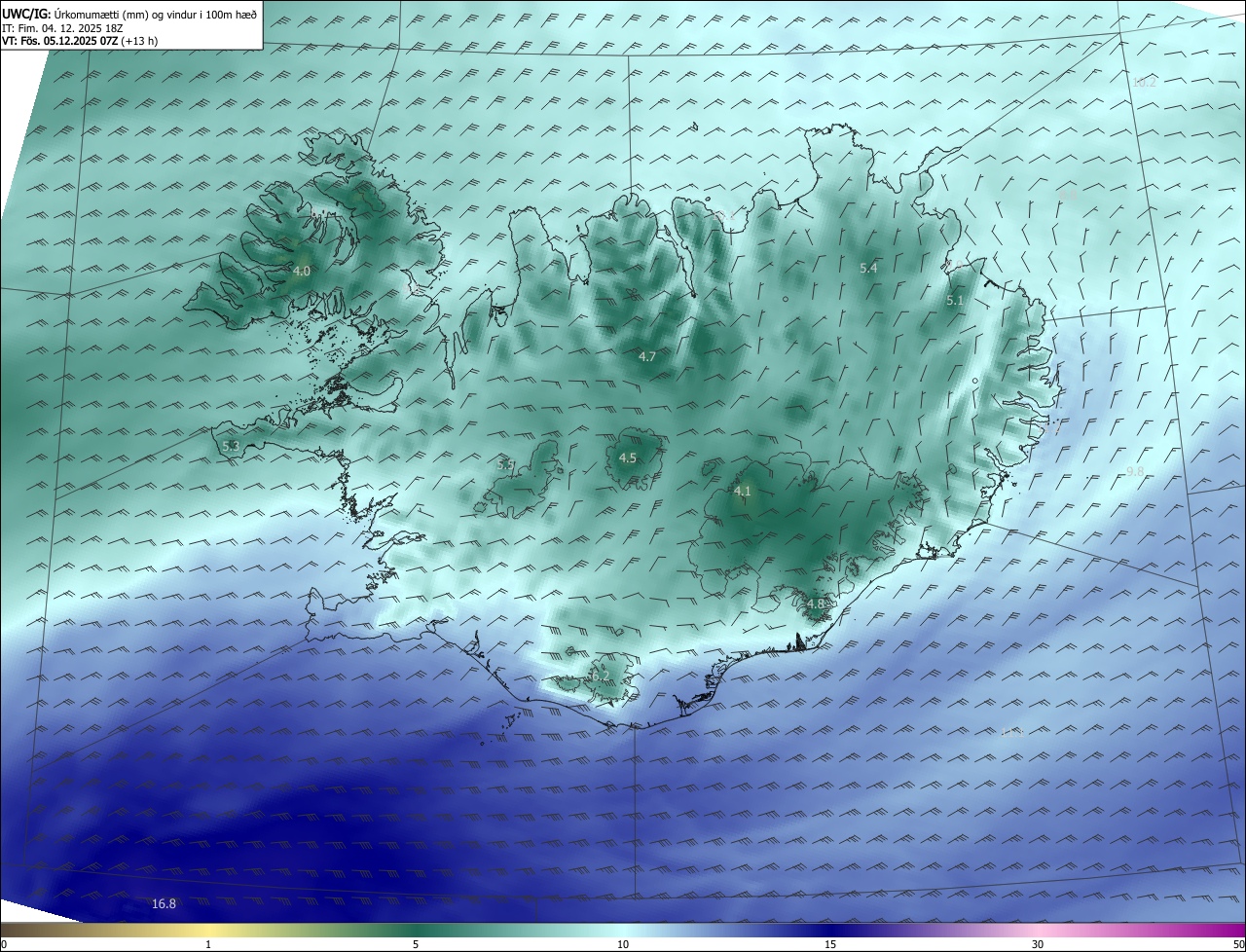Click the valid time 'VT: Fös. 05.12.2025 07Z'
1246x952 pixels.
click(x=59, y=41)
